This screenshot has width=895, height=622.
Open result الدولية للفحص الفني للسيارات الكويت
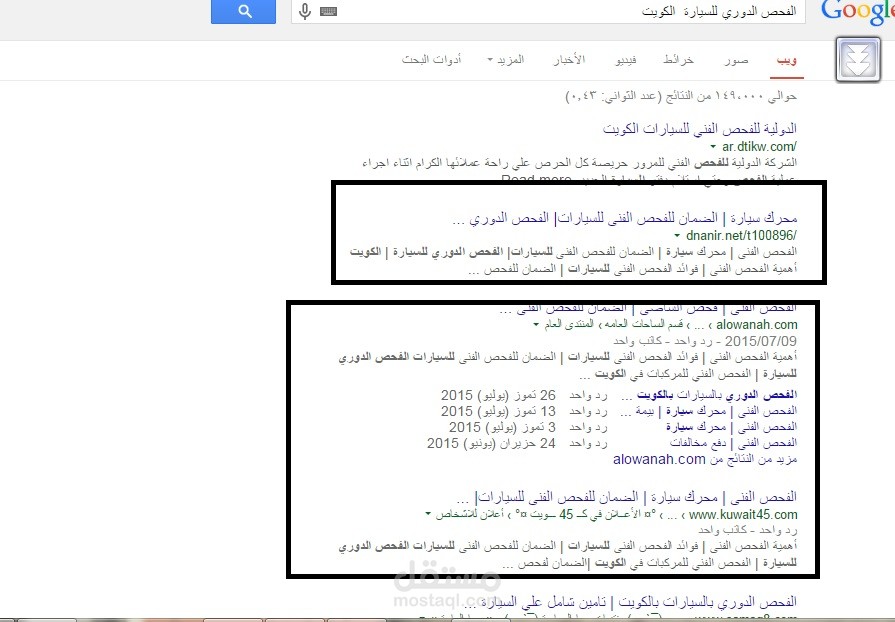699,128
